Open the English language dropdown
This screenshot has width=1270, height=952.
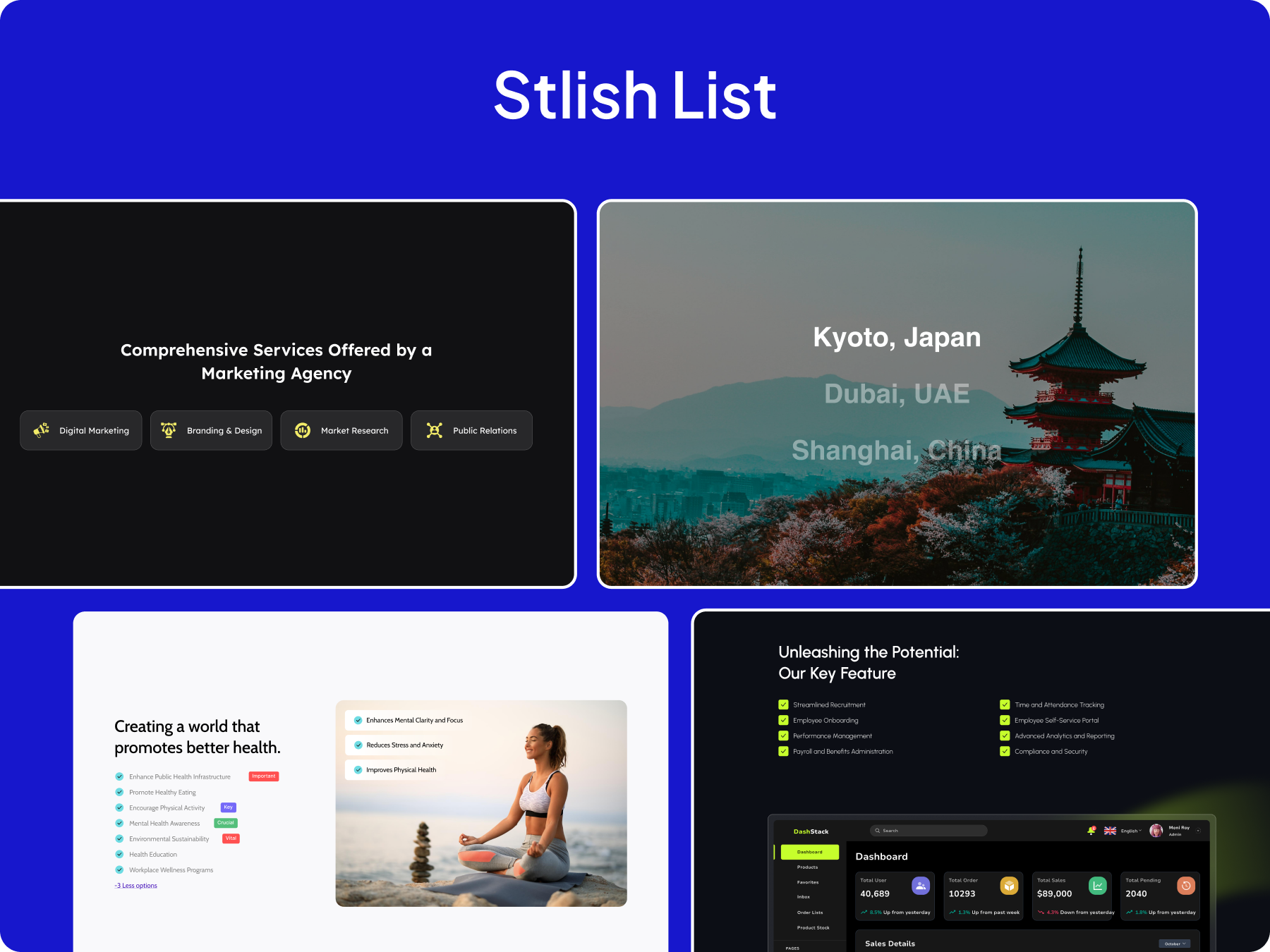click(1130, 830)
